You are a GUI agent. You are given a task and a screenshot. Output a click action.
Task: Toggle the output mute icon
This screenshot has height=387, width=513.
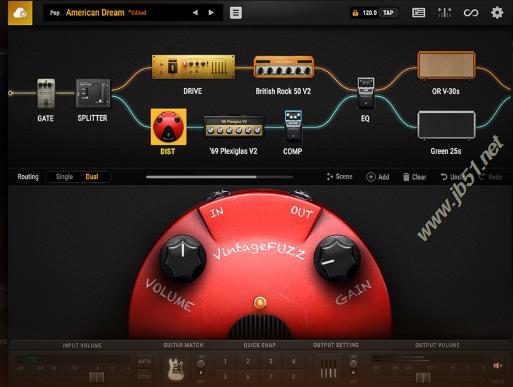point(498,366)
